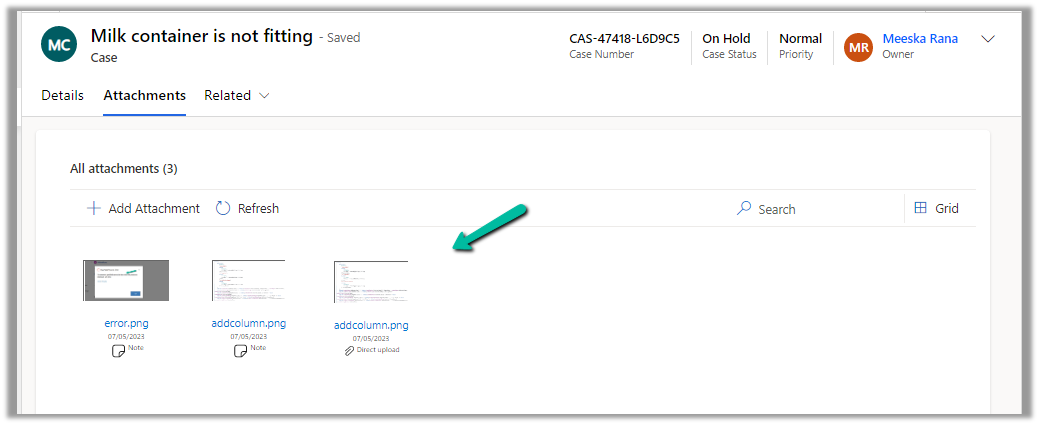The height and width of the screenshot is (425, 1039).
Task: Click the case title Milk container is not fitting
Action: [201, 36]
